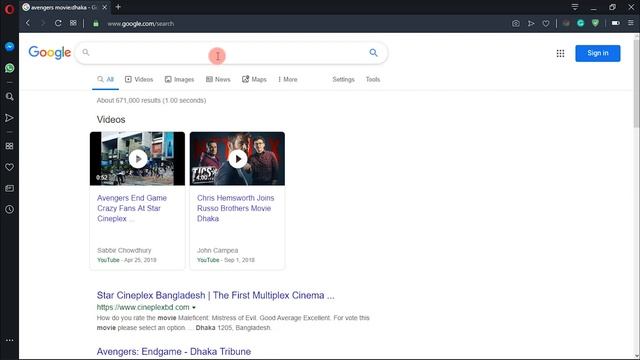Open the Opera menu logo
The width and height of the screenshot is (640, 360).
click(9, 9)
